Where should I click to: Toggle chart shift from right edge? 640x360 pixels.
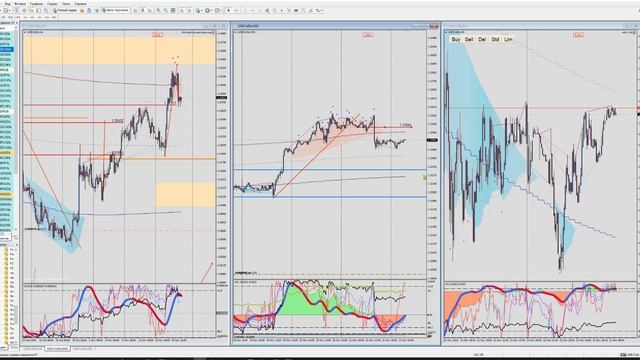[x=189, y=10]
